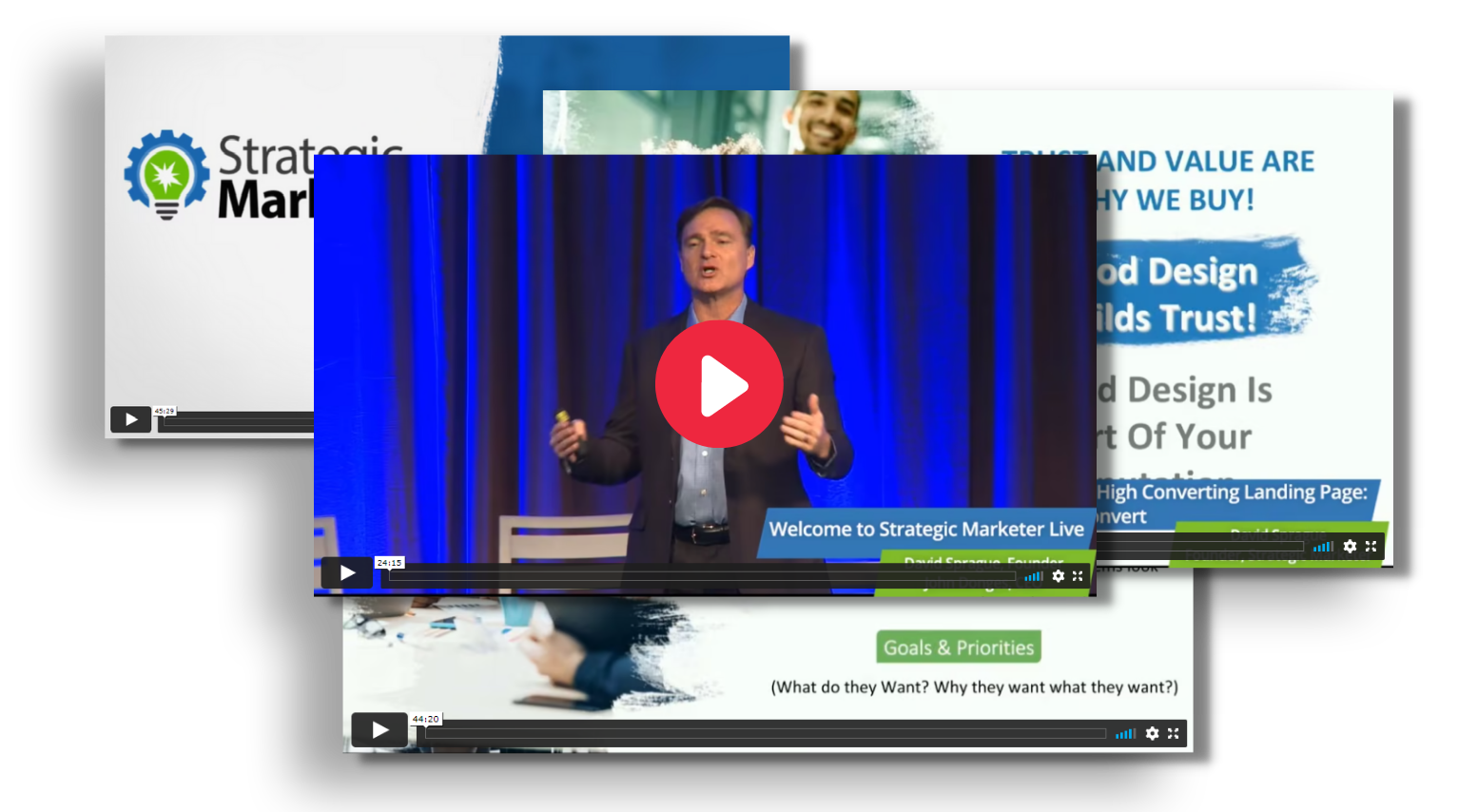Adjust volume bars in Goals & Priorities video
This screenshot has width=1458, height=812.
click(1126, 733)
